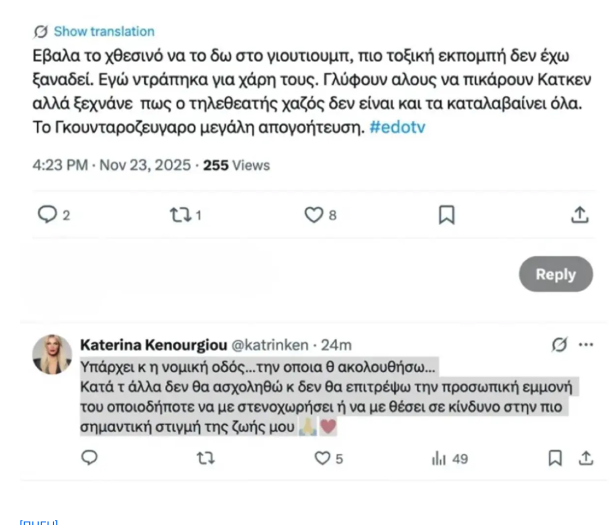Repost Katerina's reply
611x525 pixels.
point(205,458)
